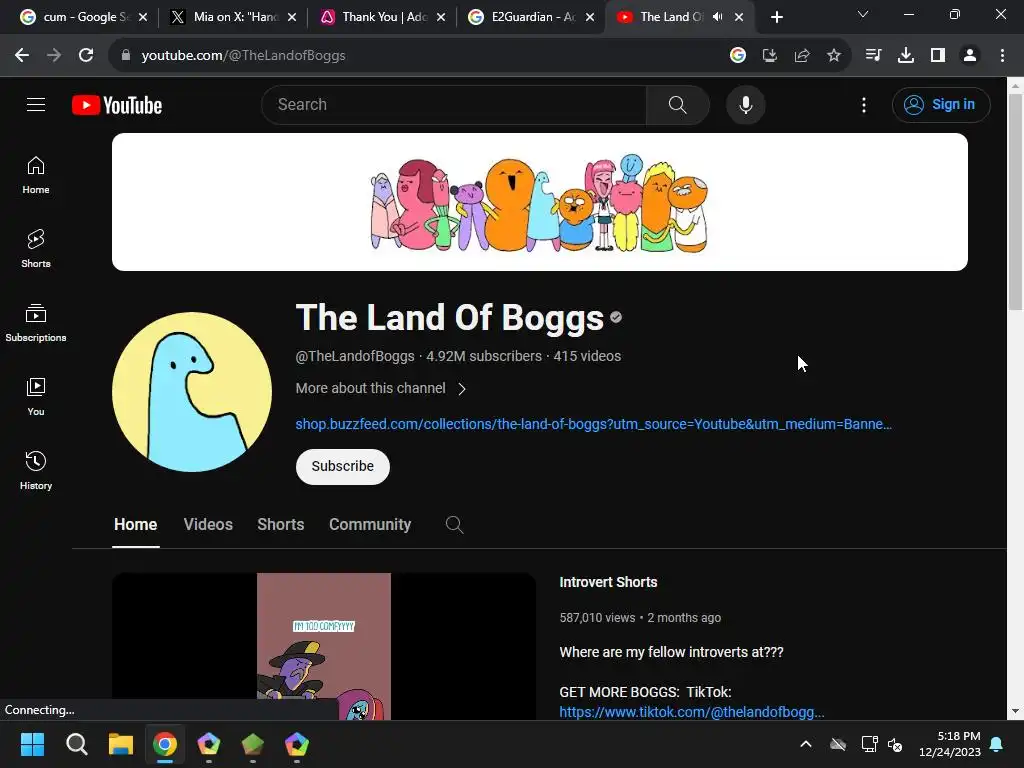
Task: Open Subscriptions in the left sidebar
Action: (x=36, y=323)
